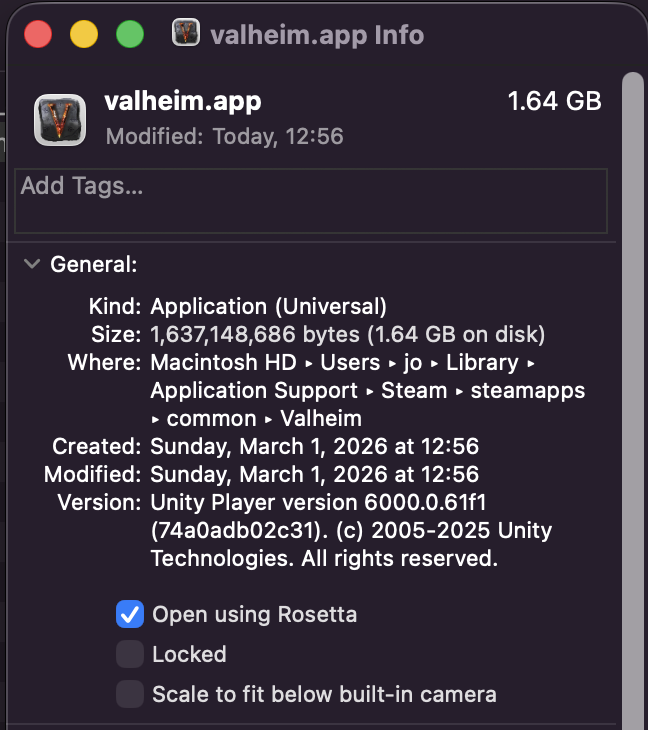Screen dimensions: 648x730
Task: Click the Size bytes value text
Action: [348, 334]
